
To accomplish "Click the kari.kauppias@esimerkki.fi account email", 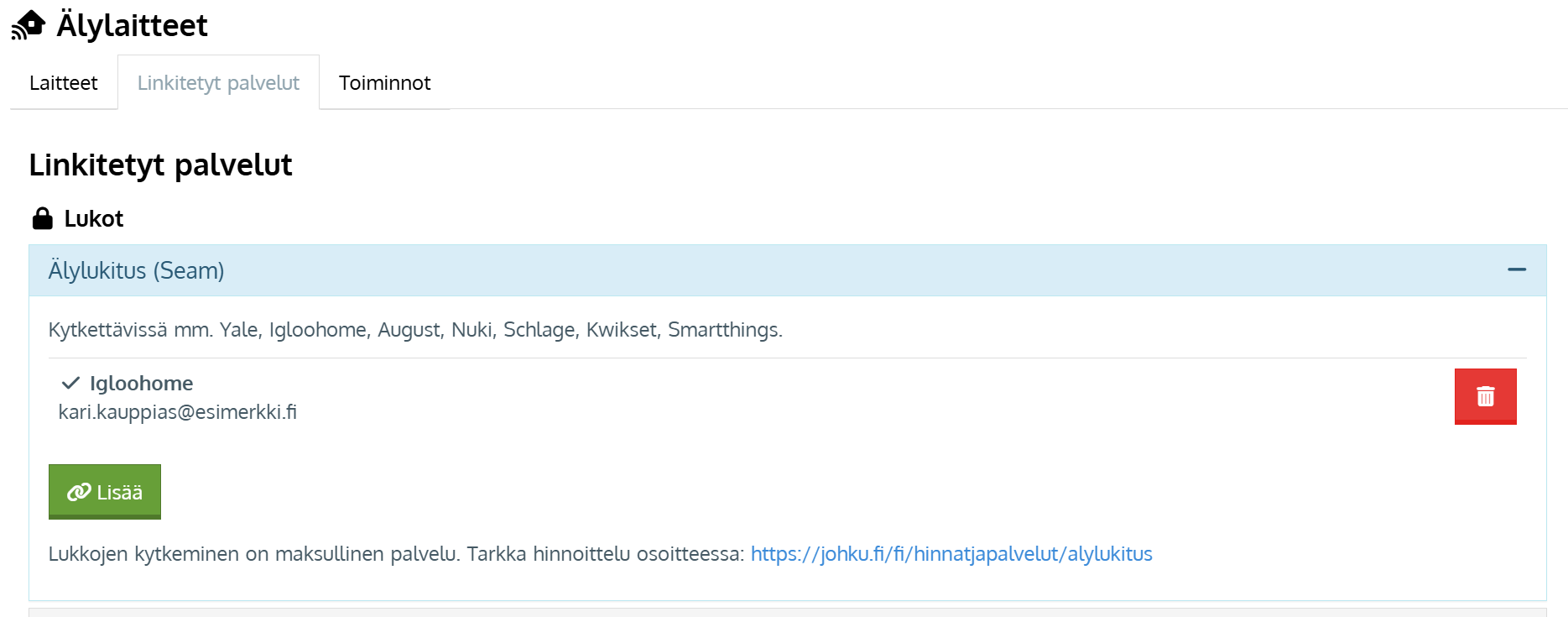I will click(x=178, y=412).
